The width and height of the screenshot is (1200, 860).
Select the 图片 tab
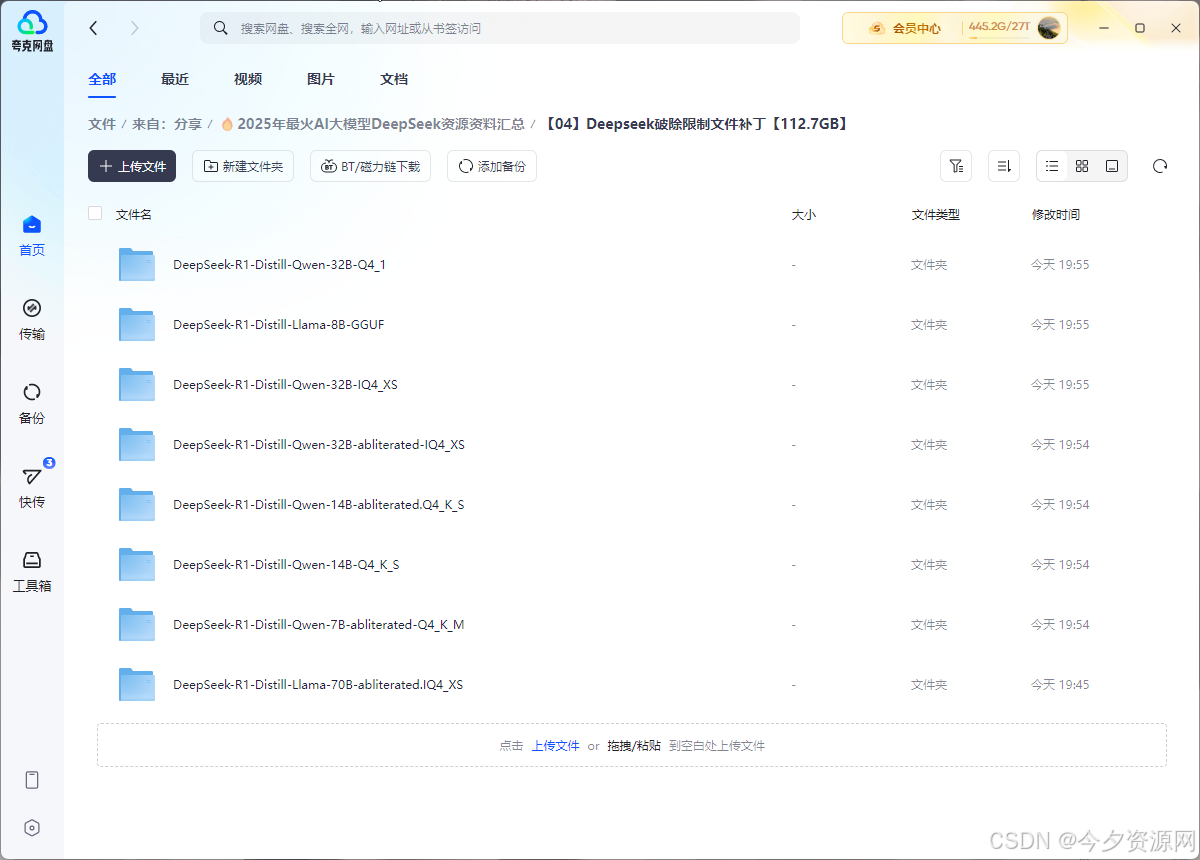(x=321, y=79)
